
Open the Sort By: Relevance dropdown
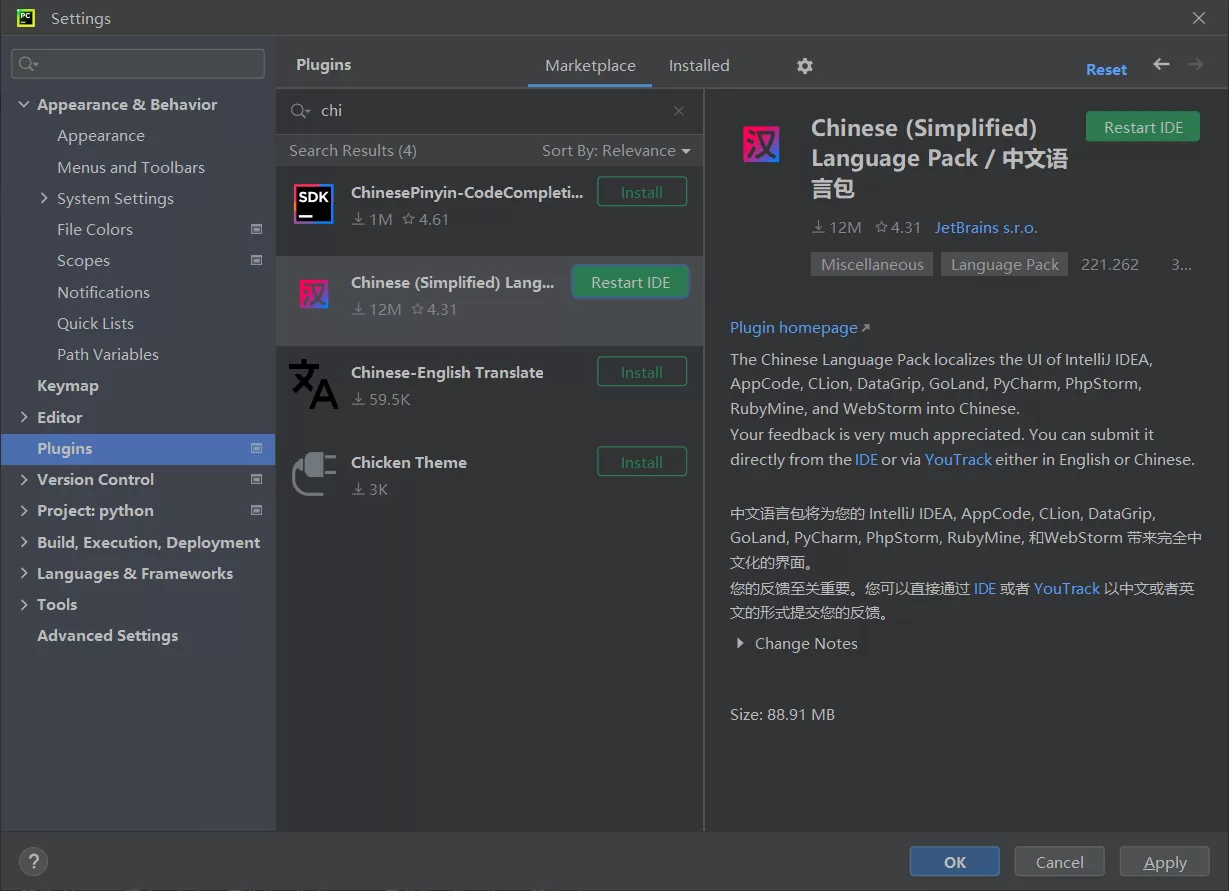coord(616,150)
